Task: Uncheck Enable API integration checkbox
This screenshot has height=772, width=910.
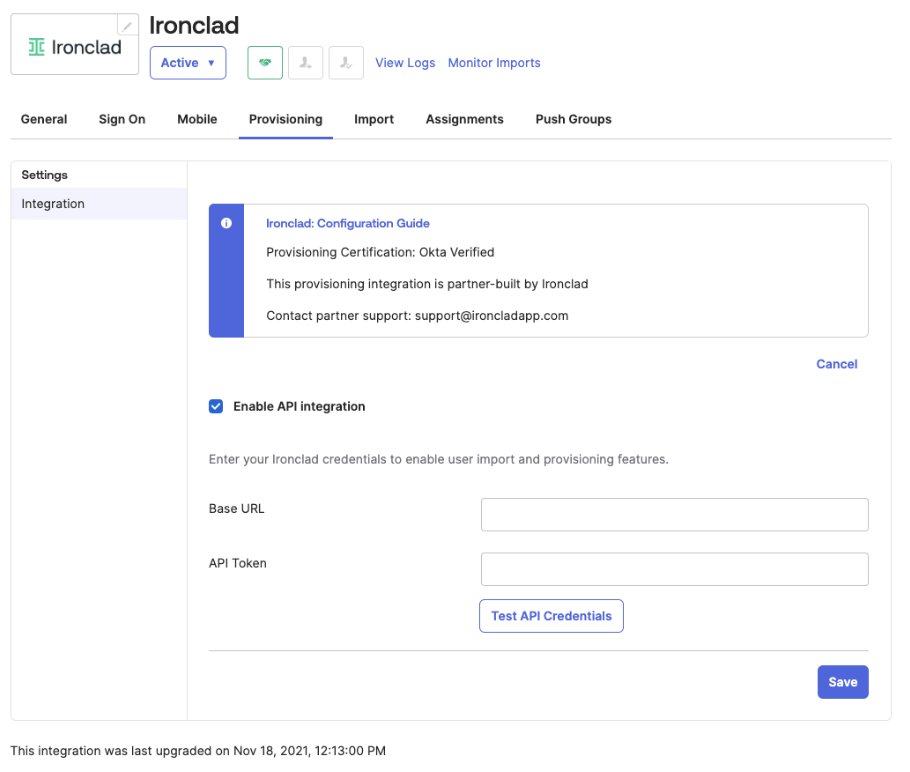Action: (216, 406)
